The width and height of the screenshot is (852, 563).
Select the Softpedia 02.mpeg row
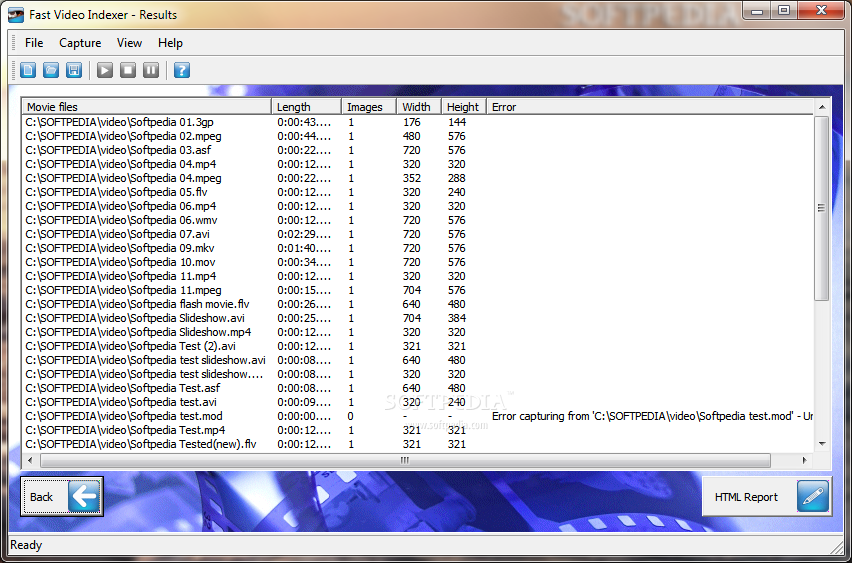(418, 136)
